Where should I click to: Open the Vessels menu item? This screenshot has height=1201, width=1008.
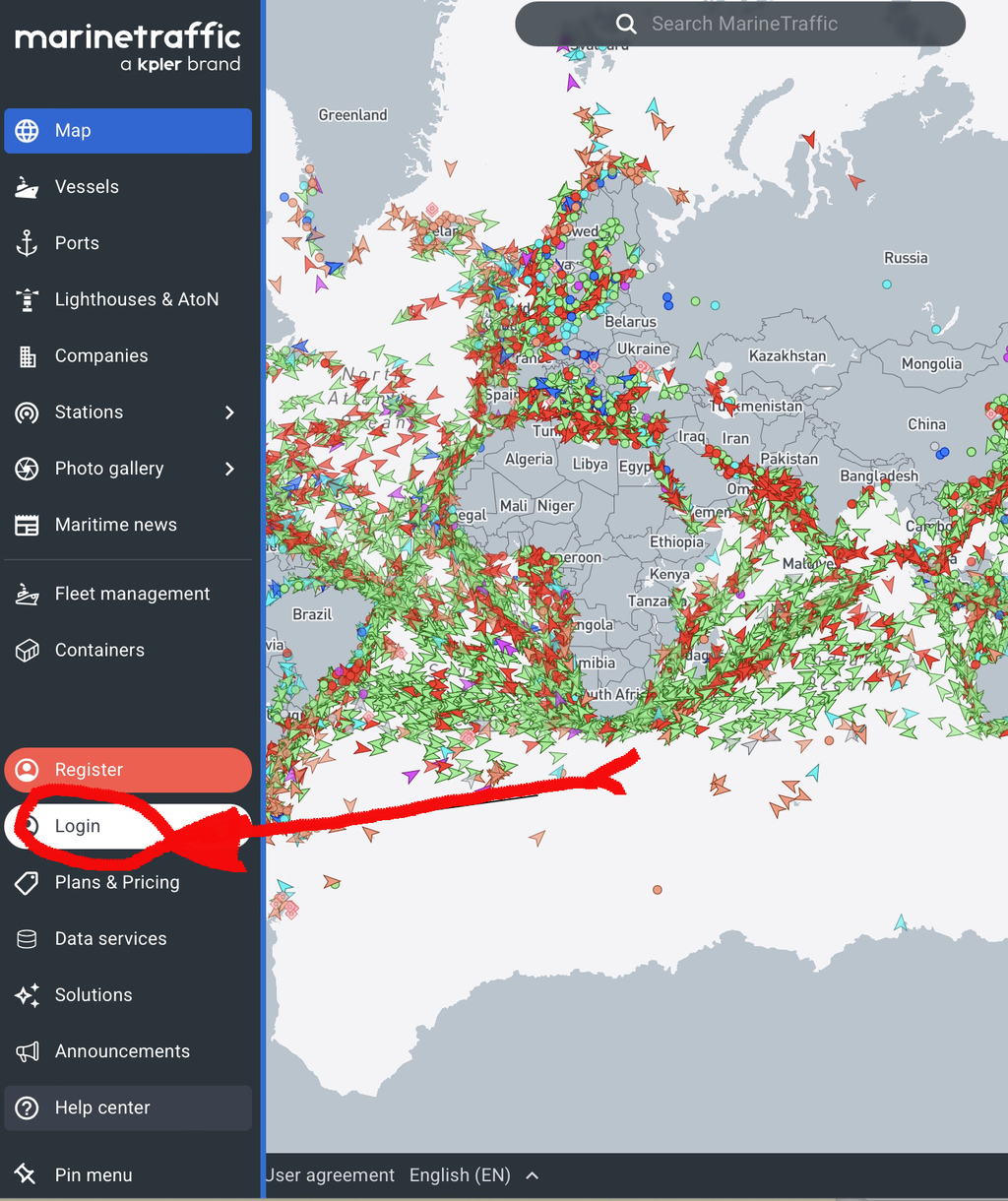pos(128,187)
